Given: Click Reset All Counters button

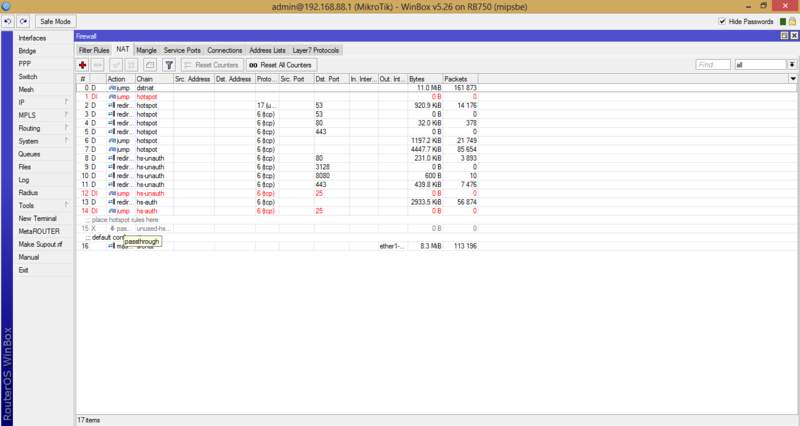Looking at the screenshot, I should pos(281,65).
